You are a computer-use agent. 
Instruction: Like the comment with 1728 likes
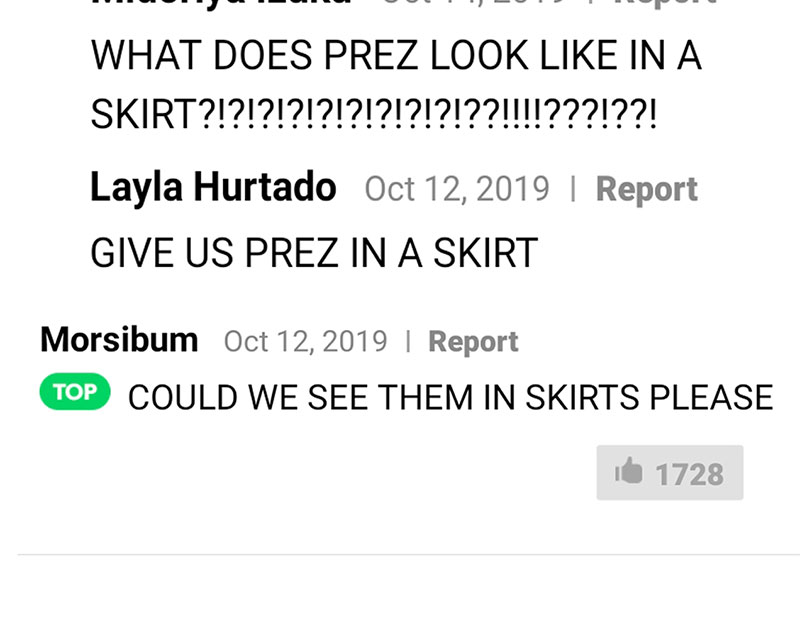point(670,472)
